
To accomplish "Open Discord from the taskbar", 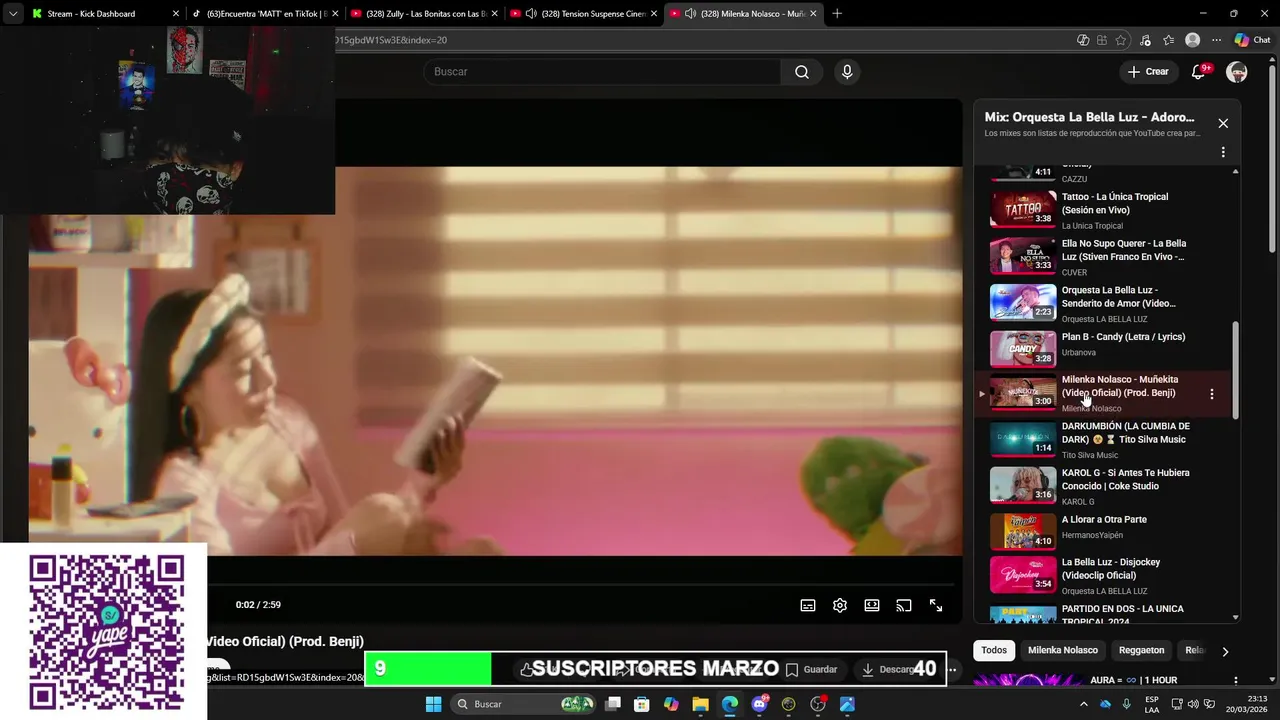I will [x=760, y=704].
